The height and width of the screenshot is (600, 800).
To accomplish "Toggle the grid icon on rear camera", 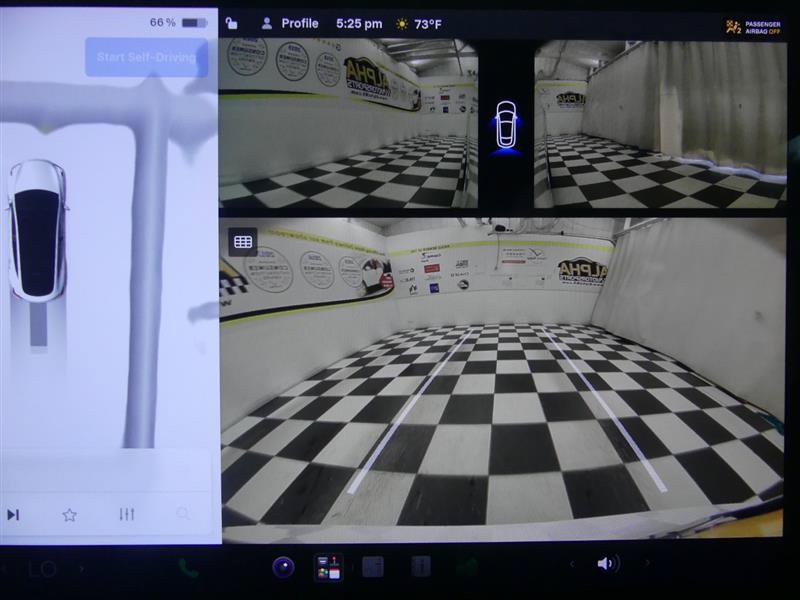I will tap(243, 242).
